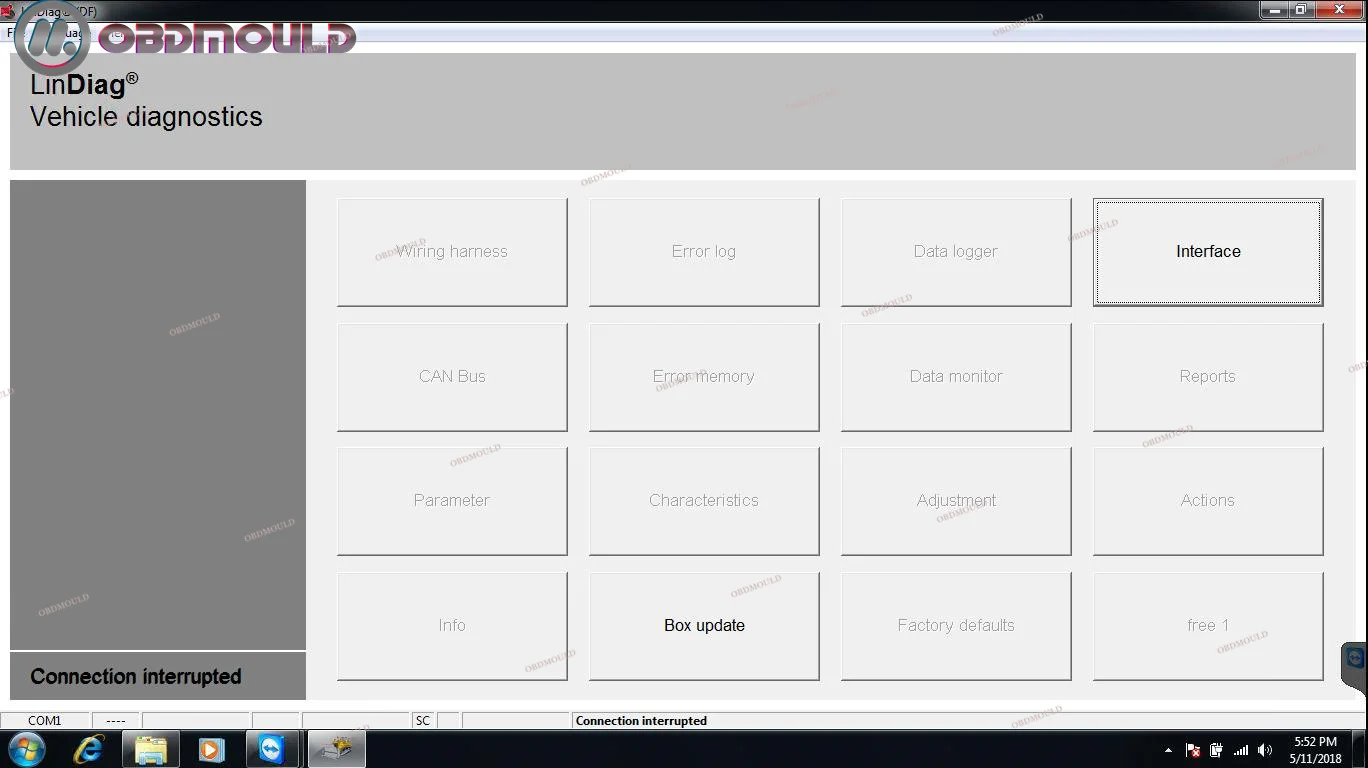Image resolution: width=1368 pixels, height=768 pixels.
Task: Launch Internet Explorer from taskbar
Action: coord(89,749)
